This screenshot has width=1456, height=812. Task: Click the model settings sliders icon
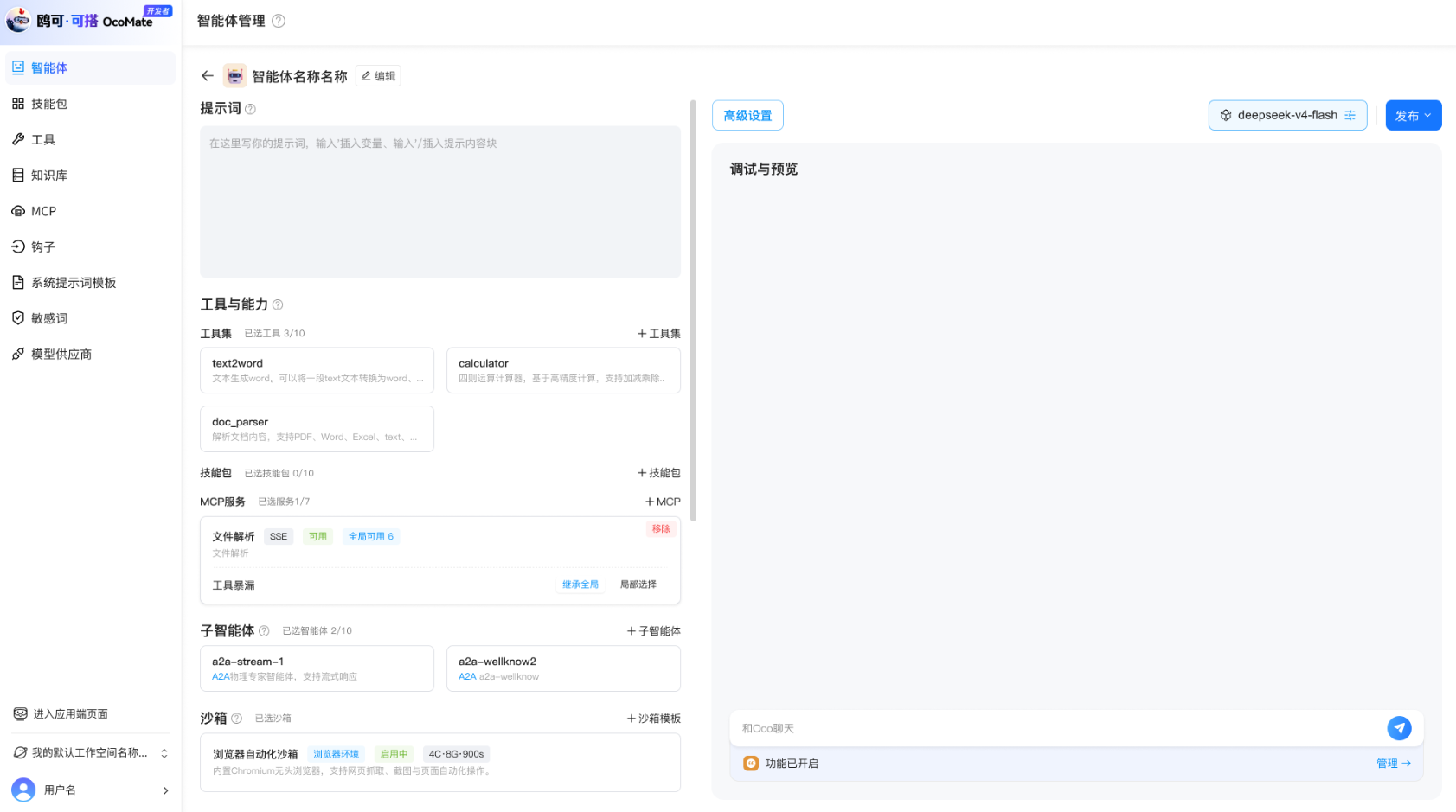[x=1350, y=115]
